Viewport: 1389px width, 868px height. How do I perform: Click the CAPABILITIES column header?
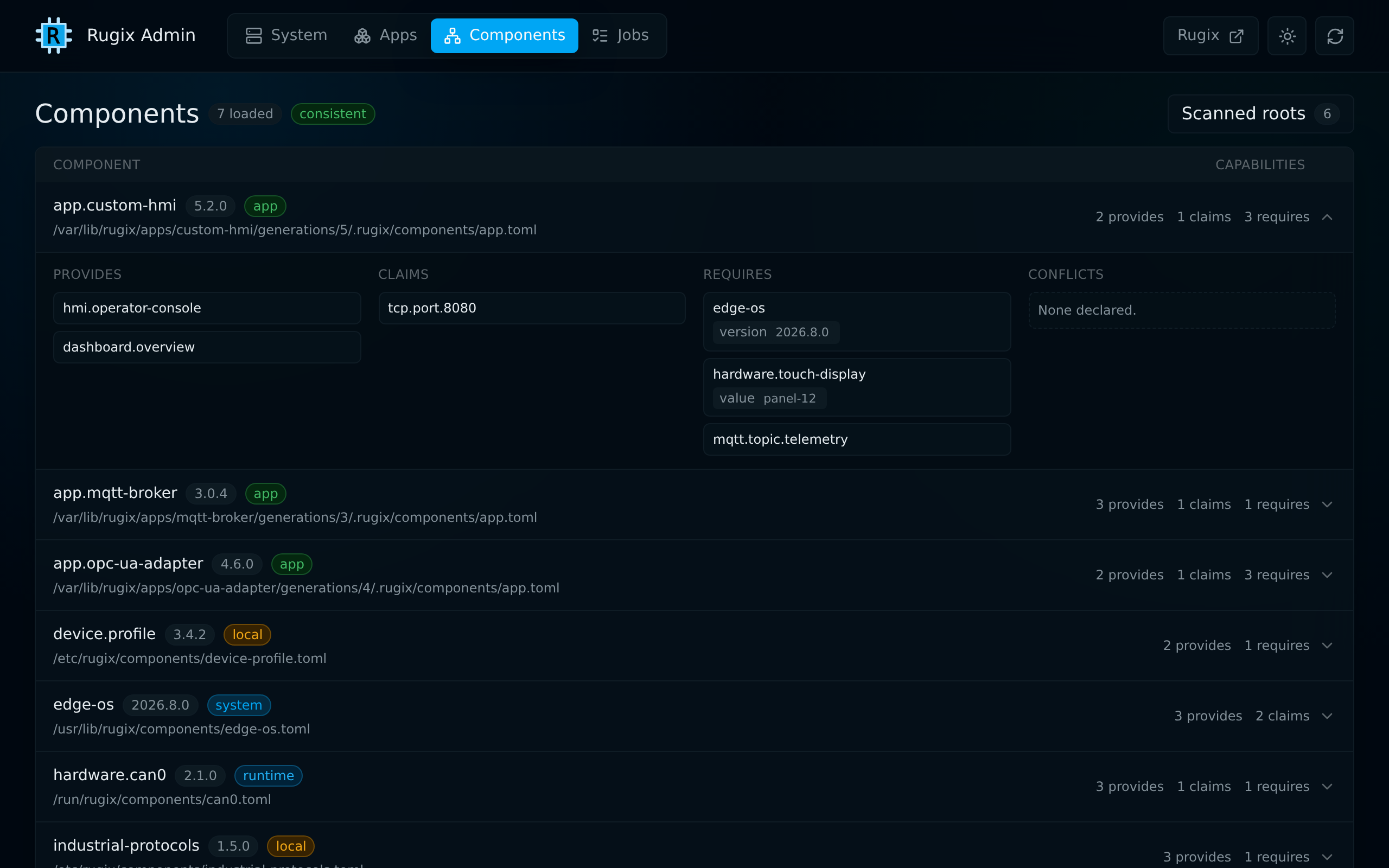click(x=1260, y=165)
